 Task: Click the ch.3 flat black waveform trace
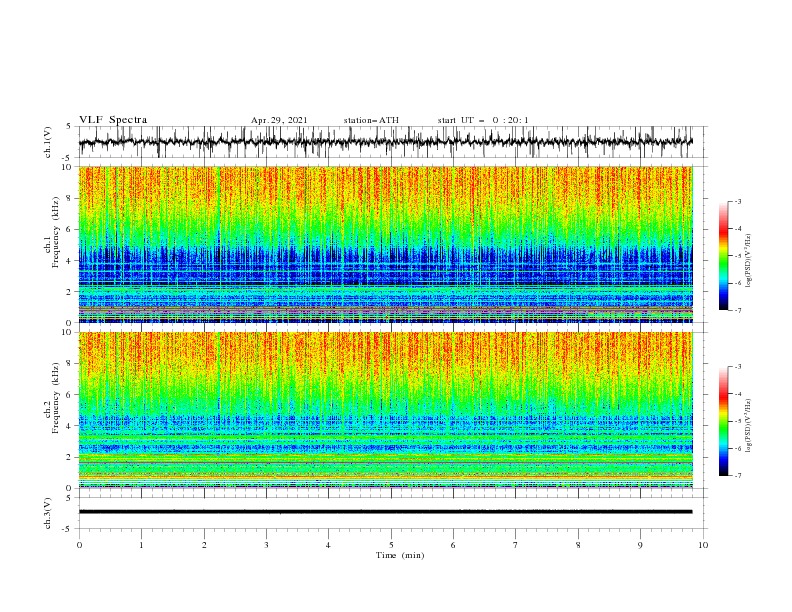pyautogui.click(x=385, y=512)
